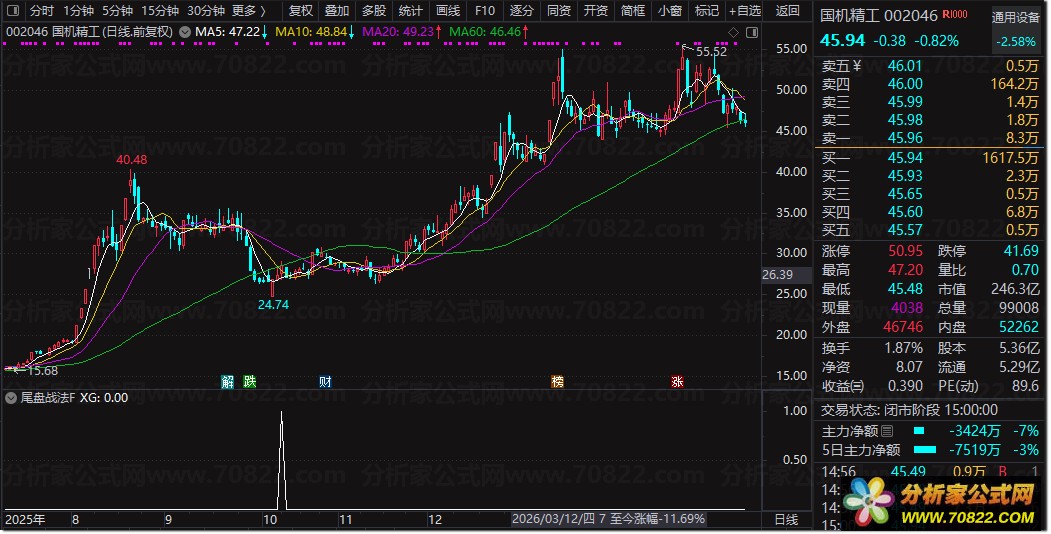Screen dimensions: 1051x534
Task: Click the diamond icon above chart
Action: pyautogui.click(x=733, y=33)
